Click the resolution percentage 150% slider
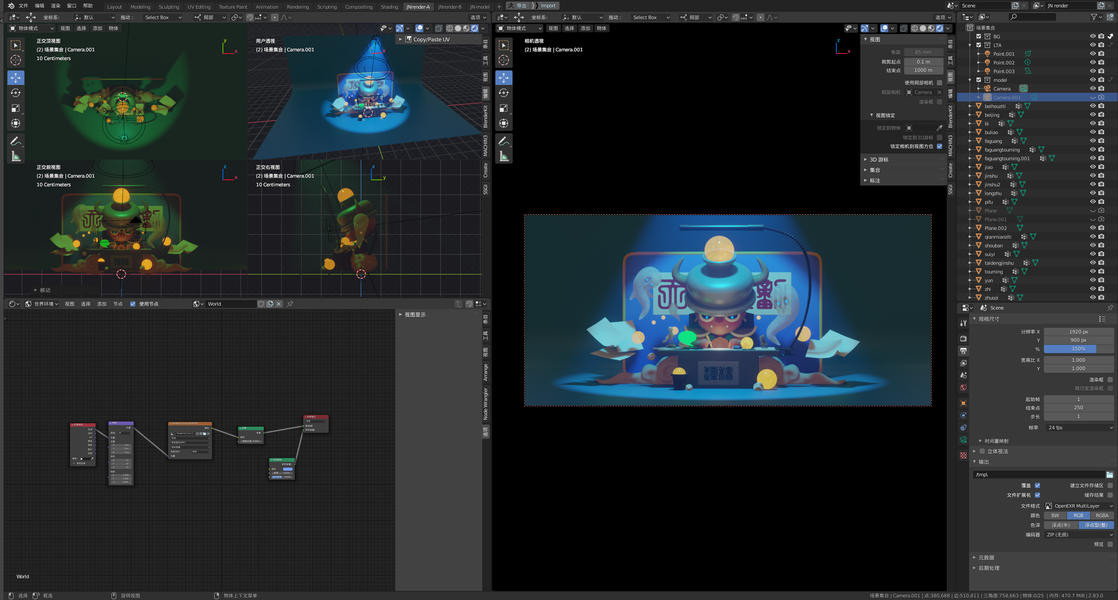The image size is (1118, 600). (1079, 349)
